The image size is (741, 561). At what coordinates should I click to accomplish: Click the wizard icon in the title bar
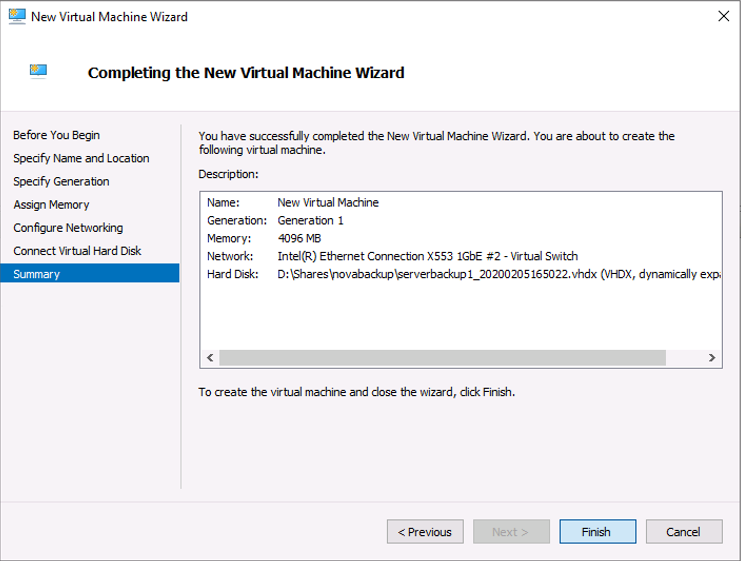click(x=15, y=17)
